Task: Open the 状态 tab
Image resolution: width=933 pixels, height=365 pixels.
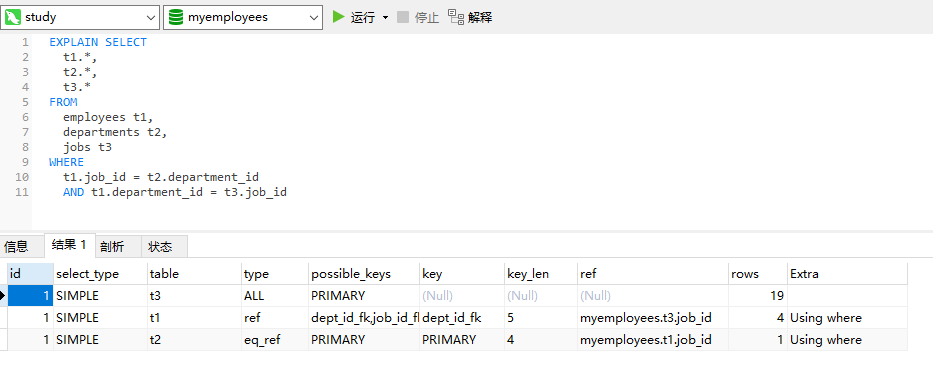Action: pos(160,247)
